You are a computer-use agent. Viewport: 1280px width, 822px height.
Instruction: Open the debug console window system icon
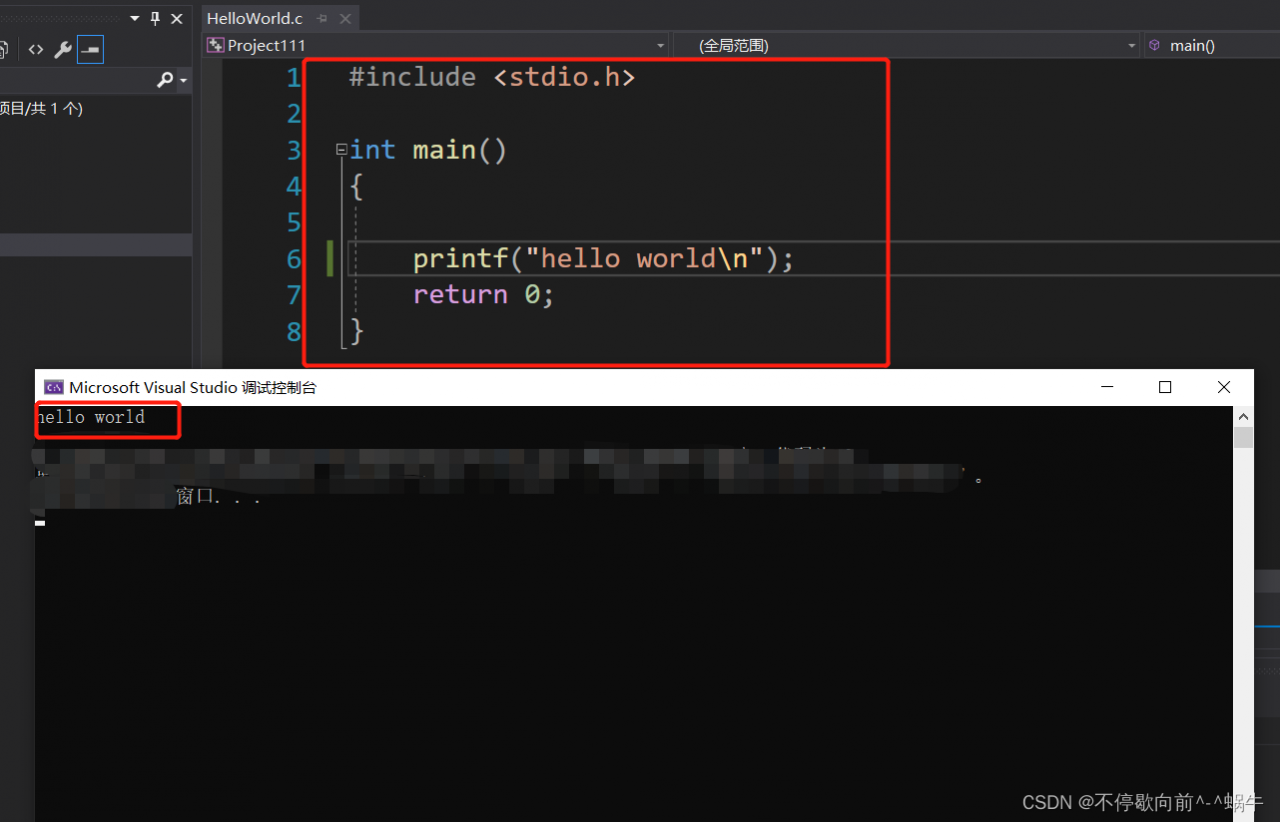[x=54, y=387]
